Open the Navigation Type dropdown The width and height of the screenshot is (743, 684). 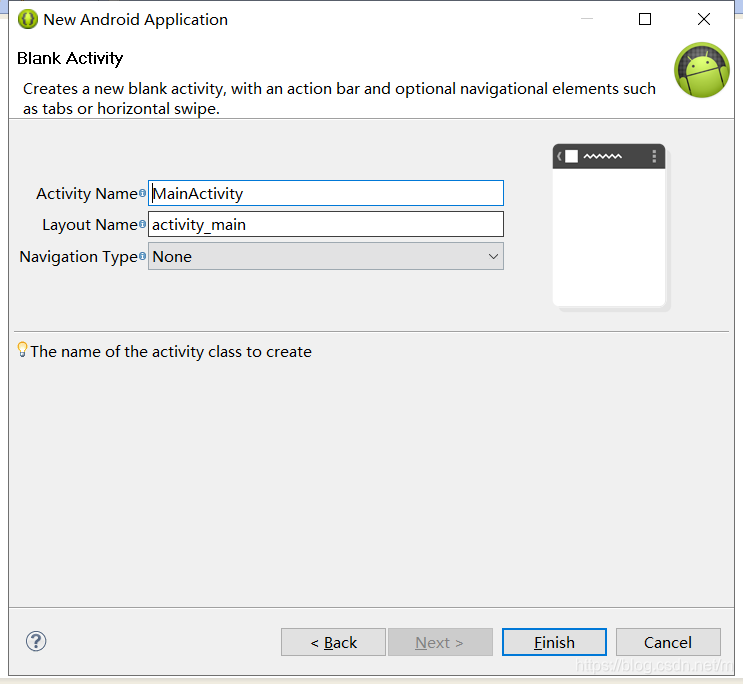coord(326,256)
